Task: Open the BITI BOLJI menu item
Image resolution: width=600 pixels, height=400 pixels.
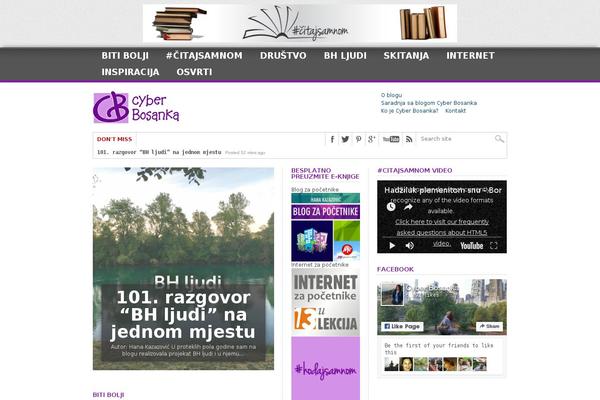Action: pyautogui.click(x=125, y=56)
